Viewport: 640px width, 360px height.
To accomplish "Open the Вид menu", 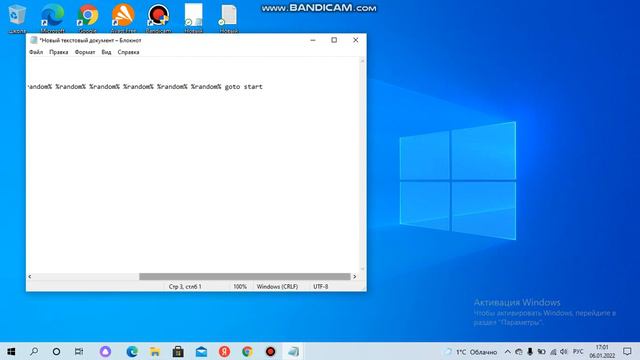I will pos(106,52).
